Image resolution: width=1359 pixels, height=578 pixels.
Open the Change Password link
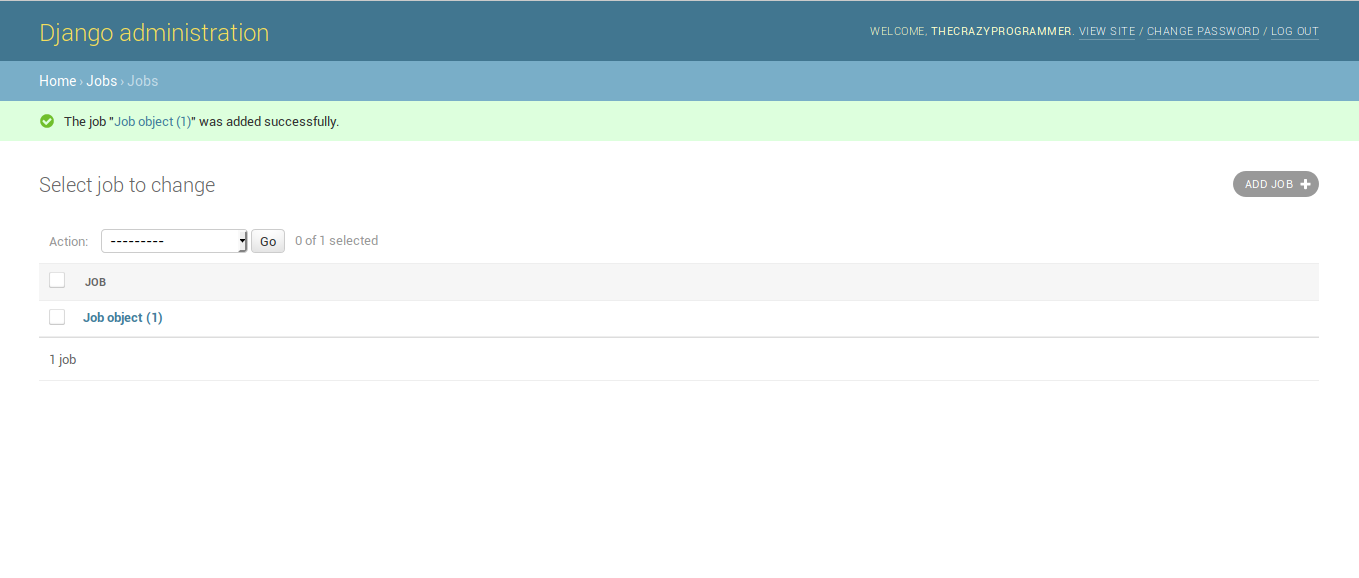click(x=1203, y=32)
